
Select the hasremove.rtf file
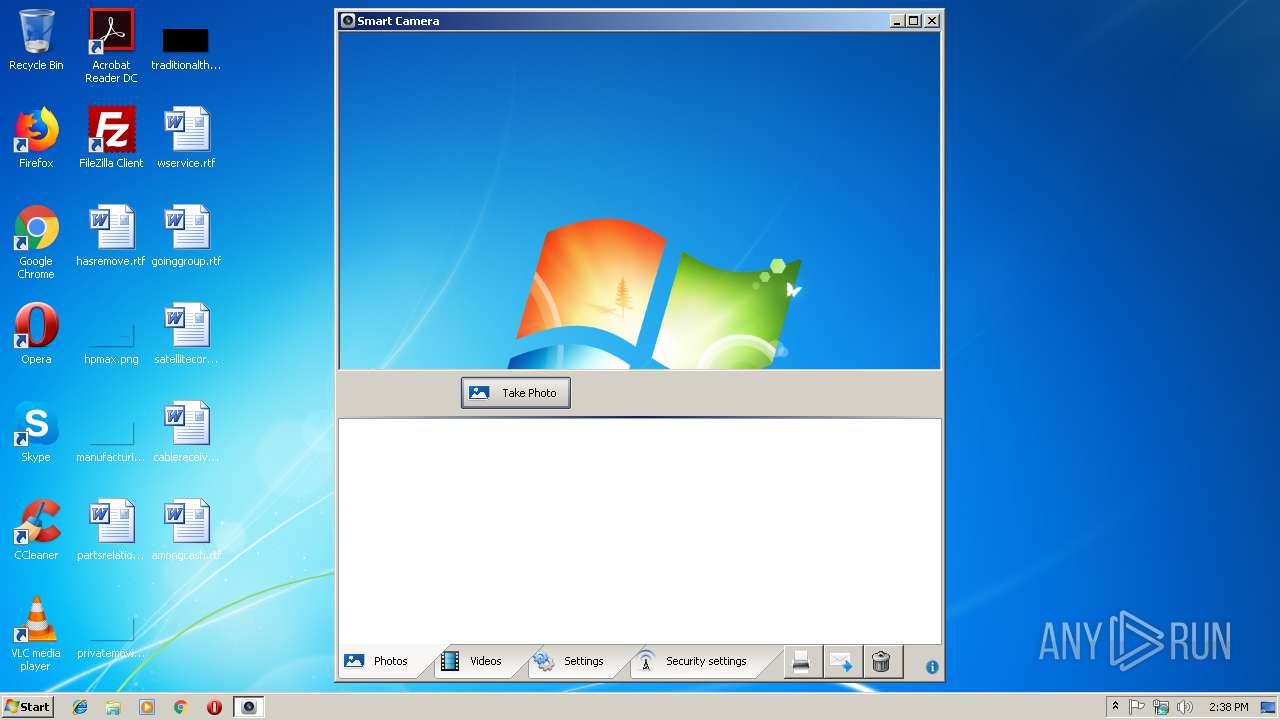(x=111, y=236)
